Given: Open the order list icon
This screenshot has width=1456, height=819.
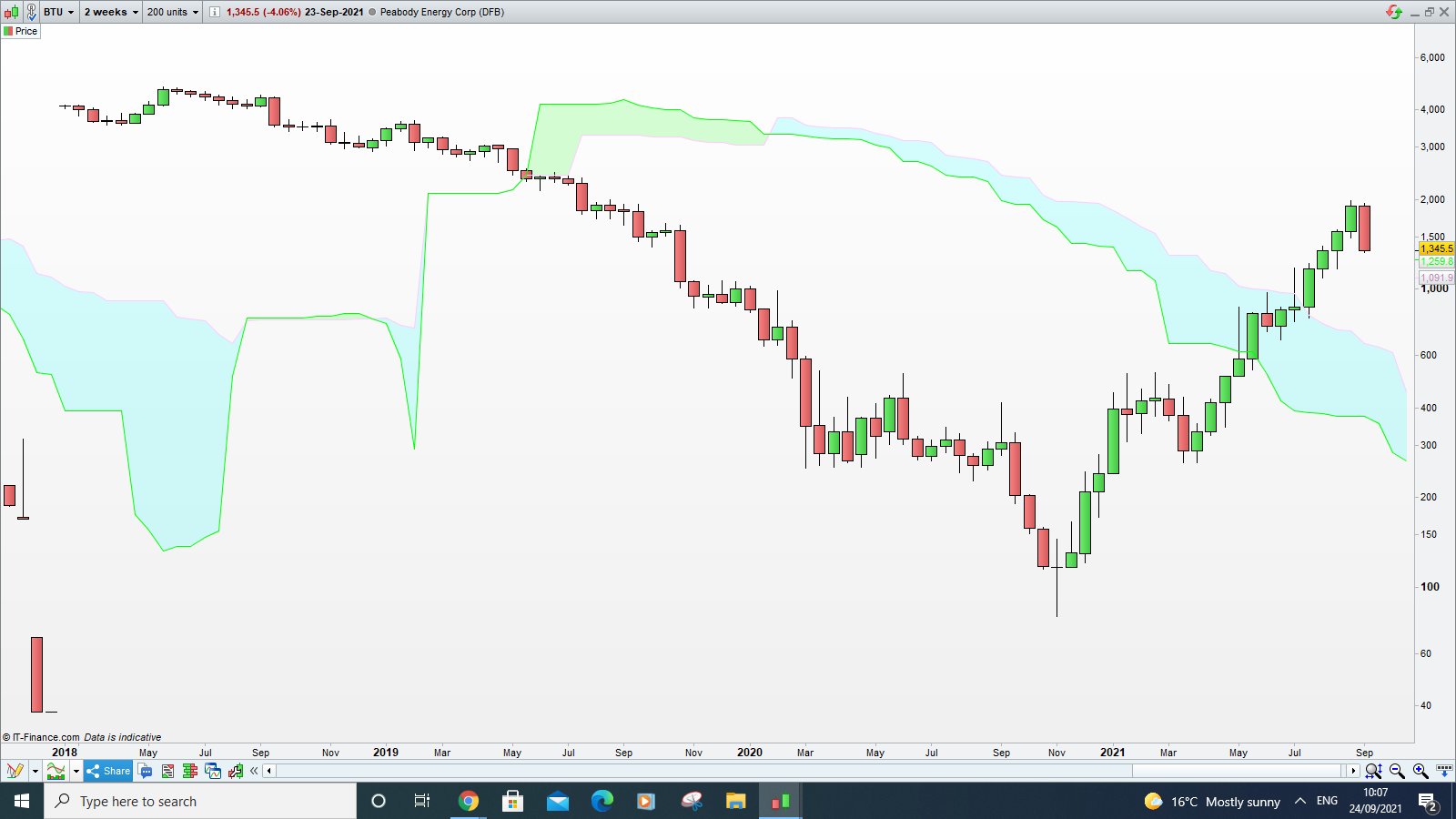Looking at the screenshot, I should [167, 771].
